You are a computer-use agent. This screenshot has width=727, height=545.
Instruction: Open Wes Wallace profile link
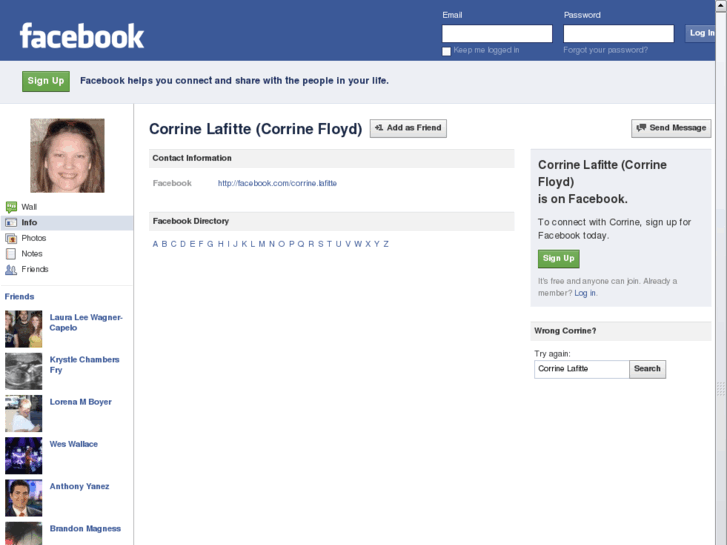(x=74, y=444)
